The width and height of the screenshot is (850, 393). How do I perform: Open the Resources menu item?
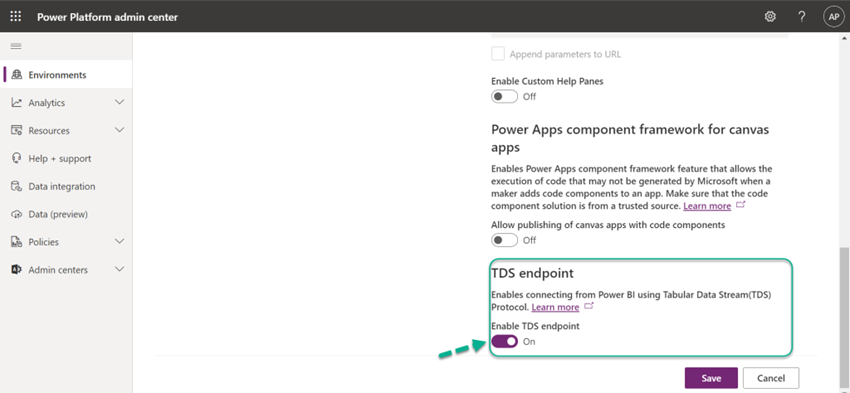point(67,131)
